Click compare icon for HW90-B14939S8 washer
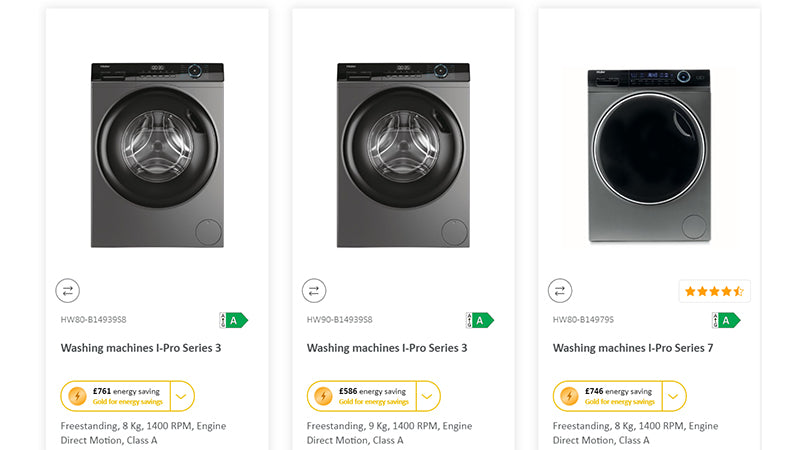This screenshot has height=450, width=800. point(314,291)
